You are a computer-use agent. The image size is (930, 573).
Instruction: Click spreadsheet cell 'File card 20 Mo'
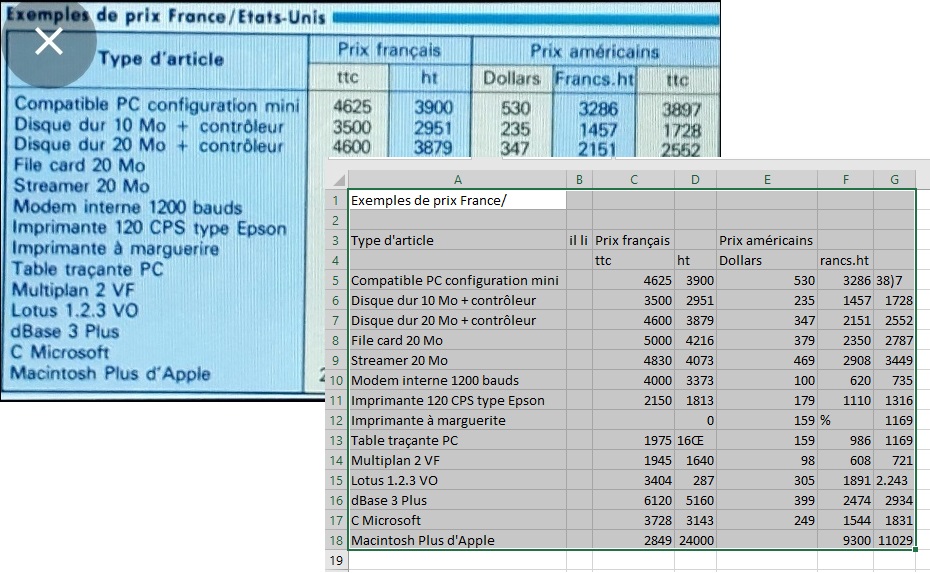(x=457, y=340)
